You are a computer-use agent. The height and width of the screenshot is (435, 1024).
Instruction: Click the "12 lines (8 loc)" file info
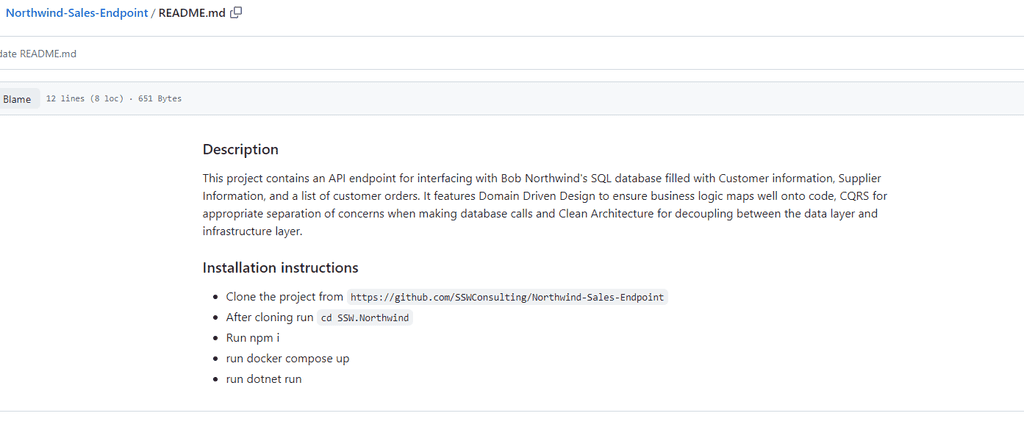coord(83,99)
